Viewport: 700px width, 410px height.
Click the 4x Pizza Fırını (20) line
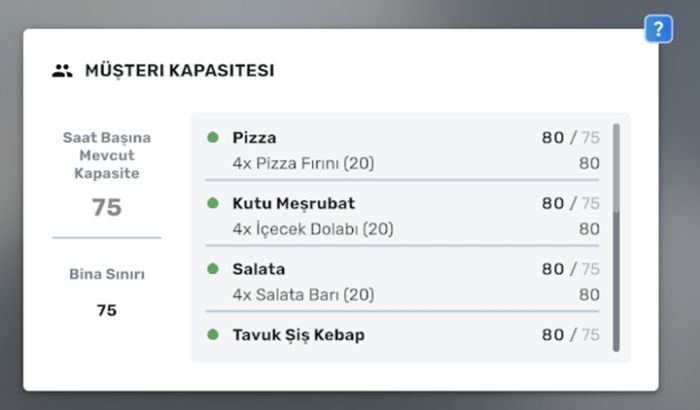tap(303, 163)
